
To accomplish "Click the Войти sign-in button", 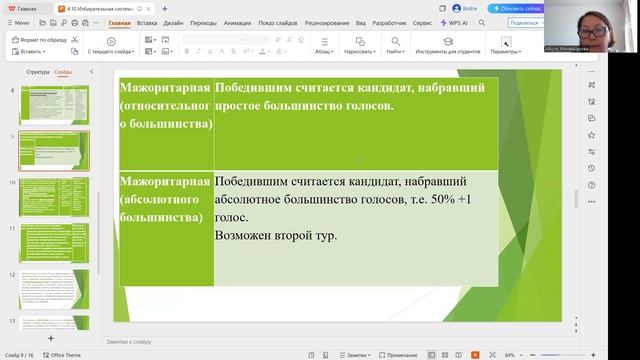I will [464, 9].
